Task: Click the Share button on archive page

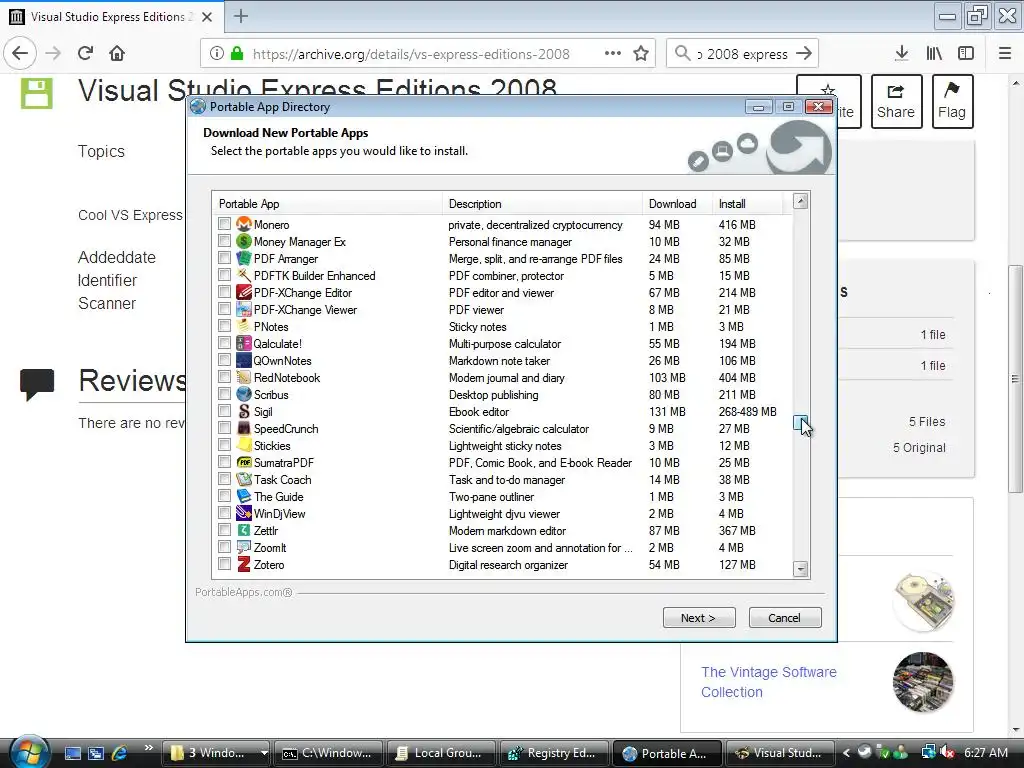Action: click(x=896, y=101)
